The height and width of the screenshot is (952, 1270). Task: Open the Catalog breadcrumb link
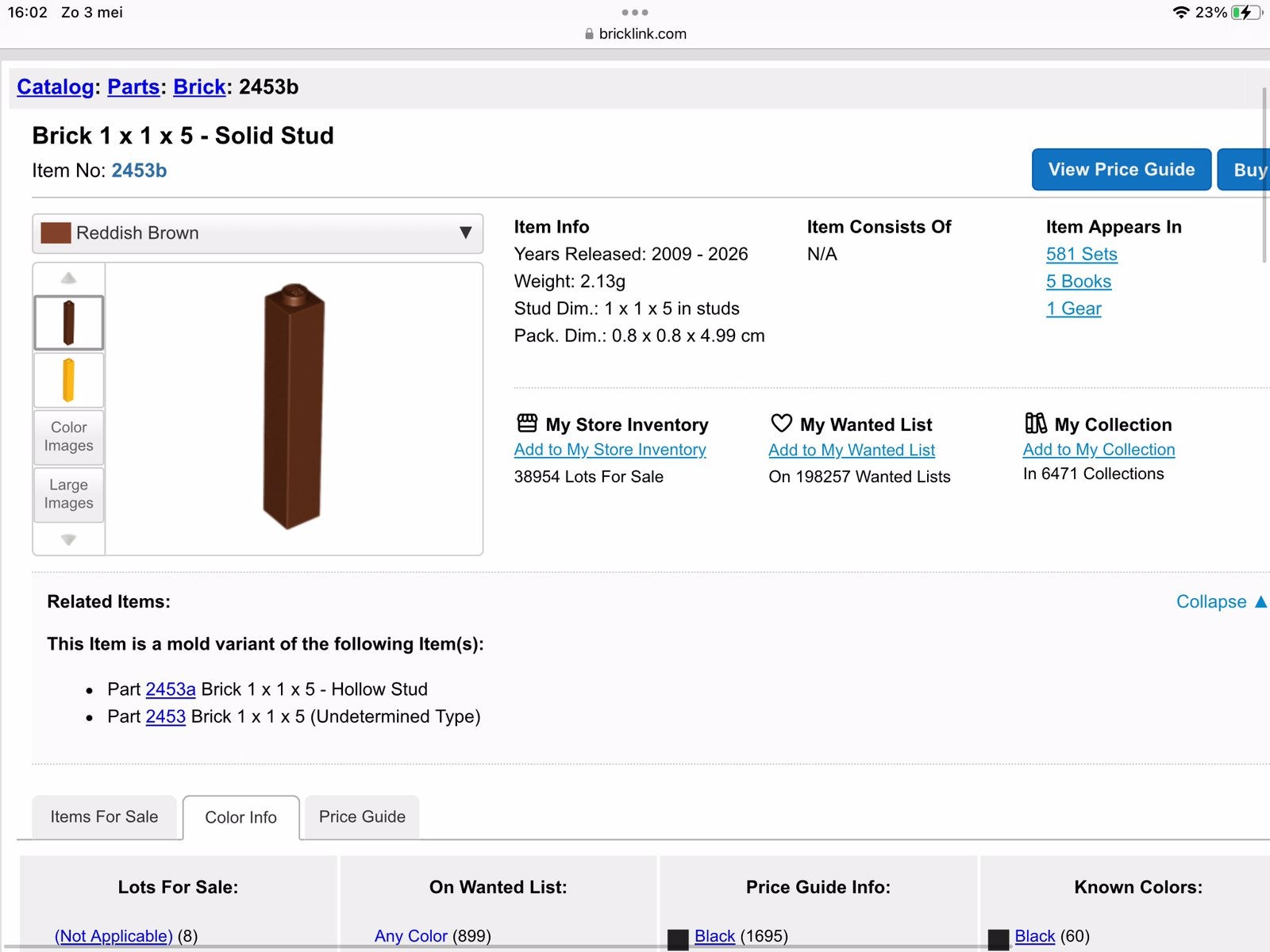(56, 87)
